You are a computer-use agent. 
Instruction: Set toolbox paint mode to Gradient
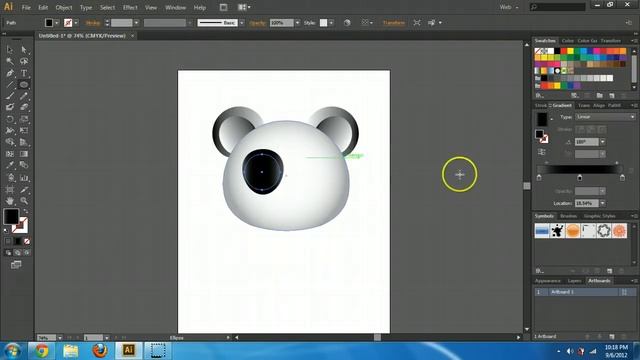click(17, 241)
